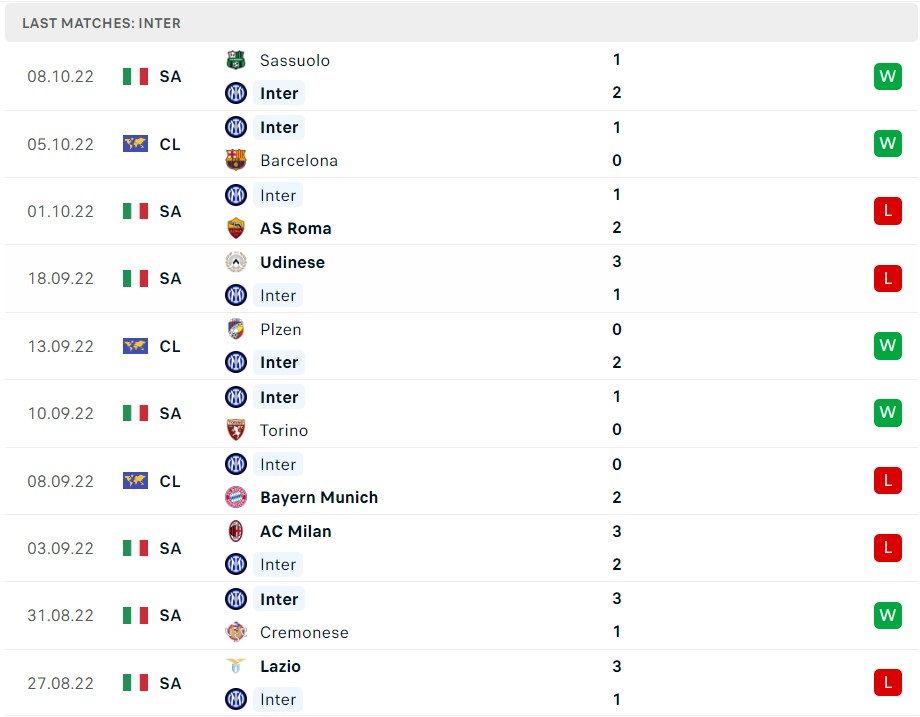Click the Plzen team logo

[236, 329]
